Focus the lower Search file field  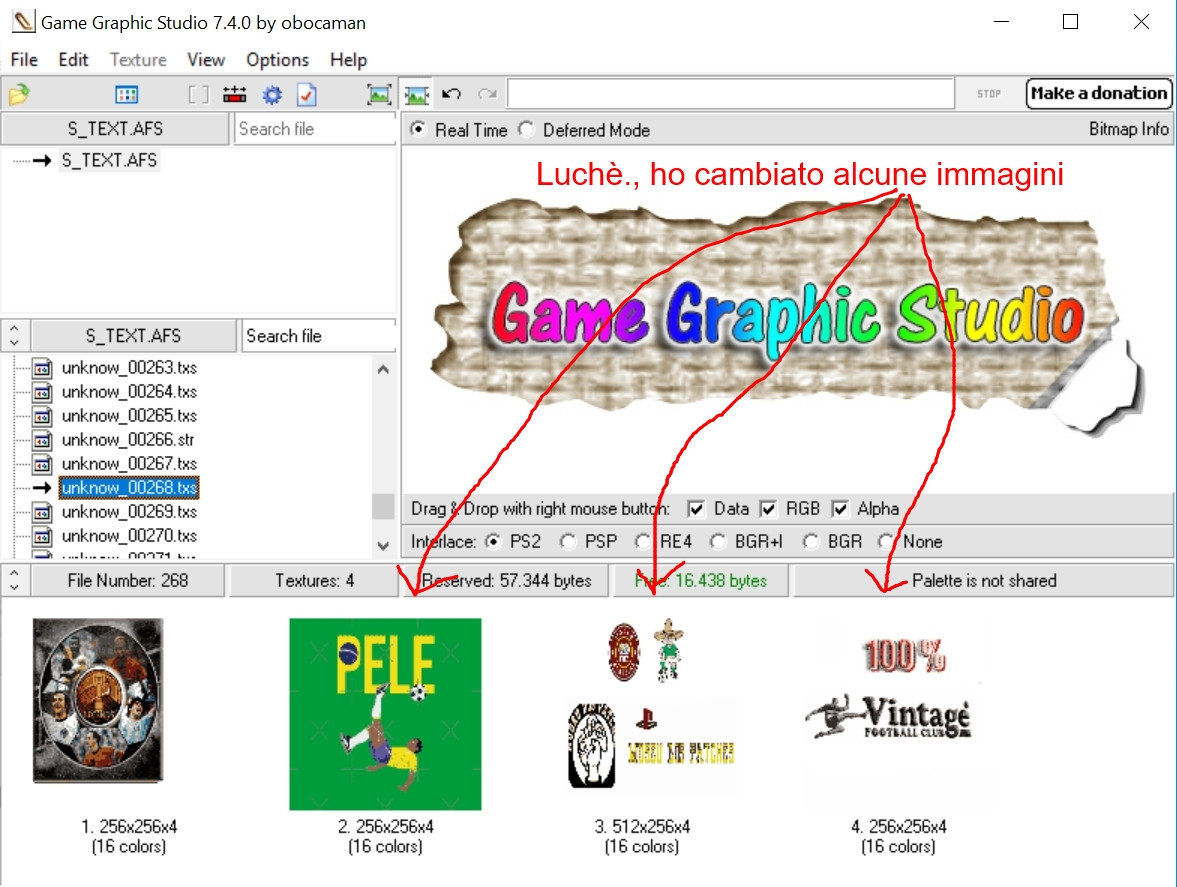[318, 335]
